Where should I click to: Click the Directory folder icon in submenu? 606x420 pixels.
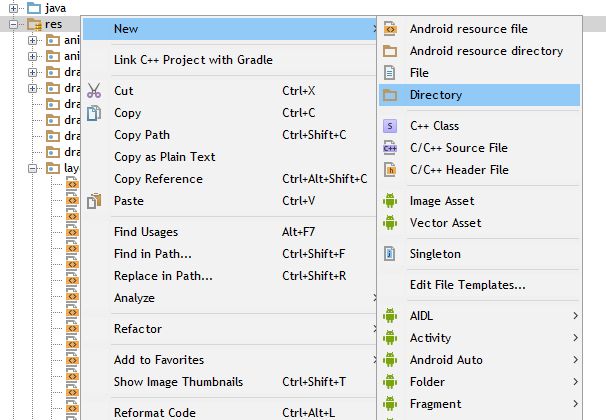point(390,95)
